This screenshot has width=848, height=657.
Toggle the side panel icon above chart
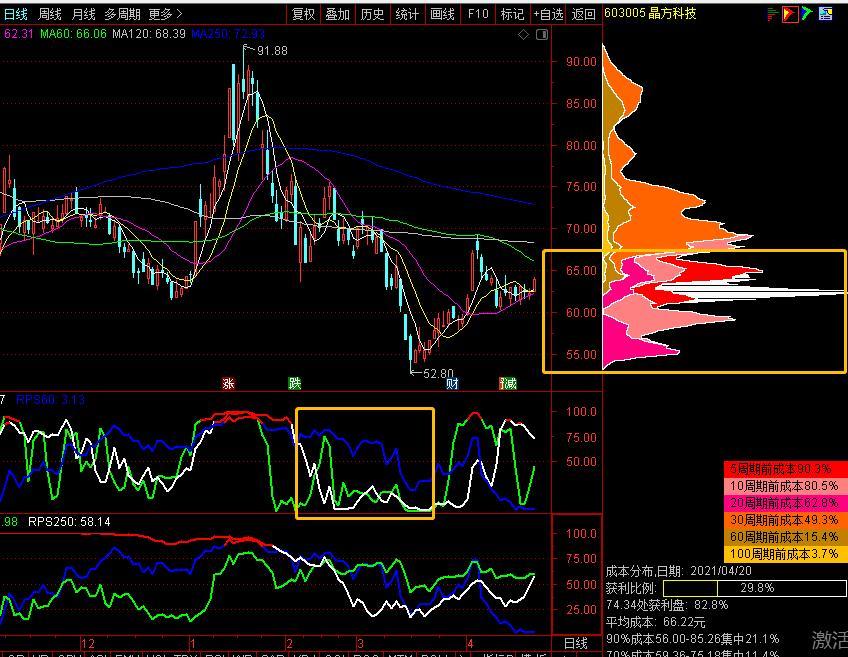tap(541, 35)
